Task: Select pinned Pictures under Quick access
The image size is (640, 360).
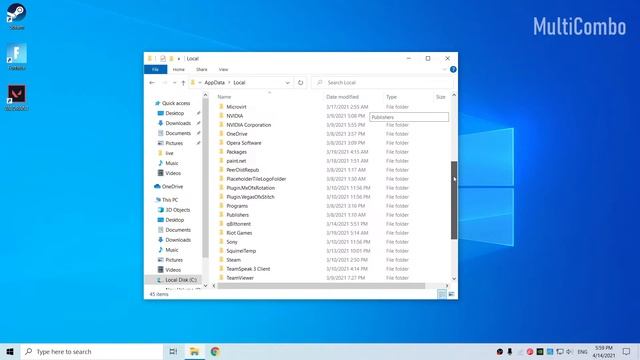Action: point(174,143)
